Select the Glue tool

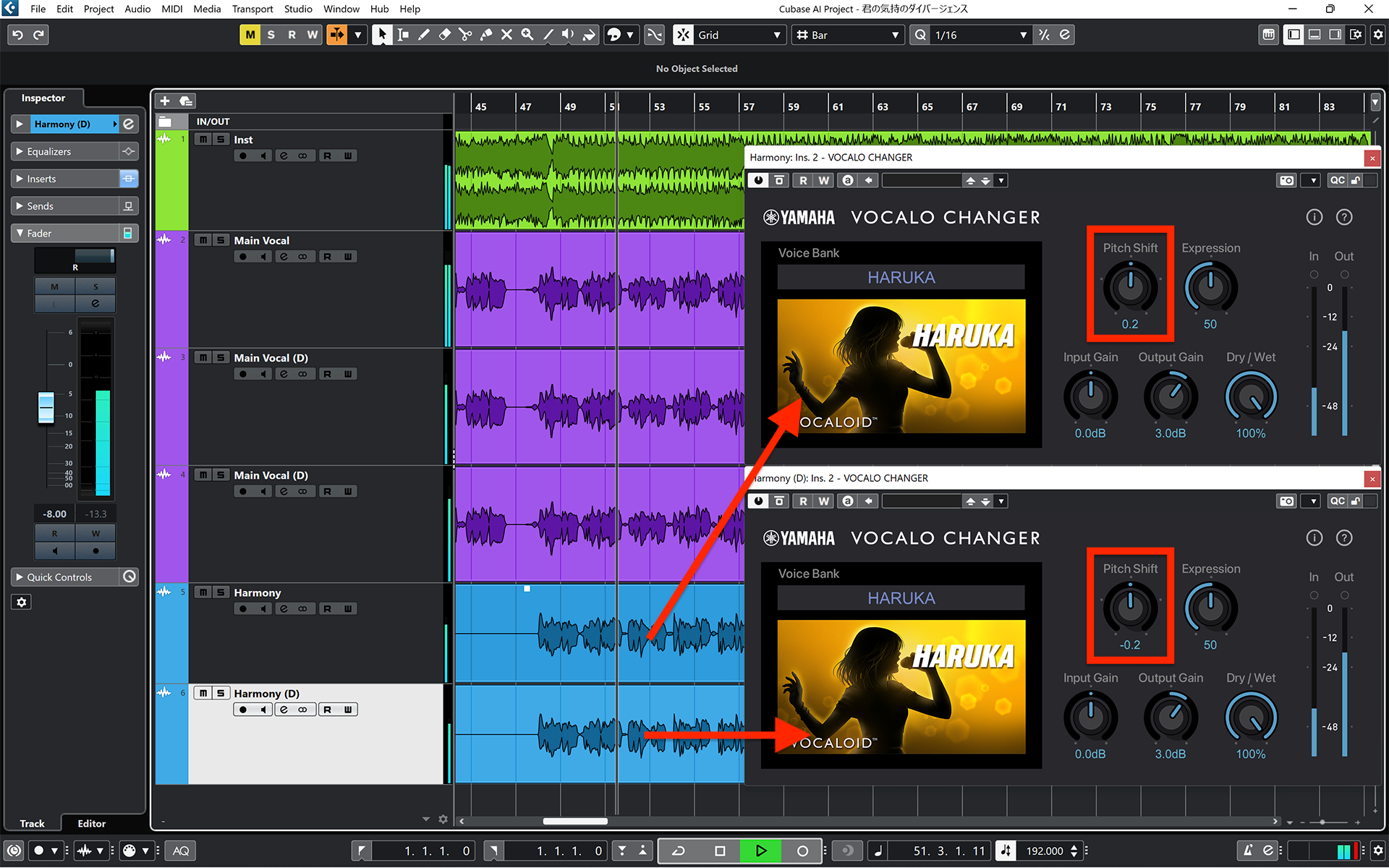(x=486, y=34)
